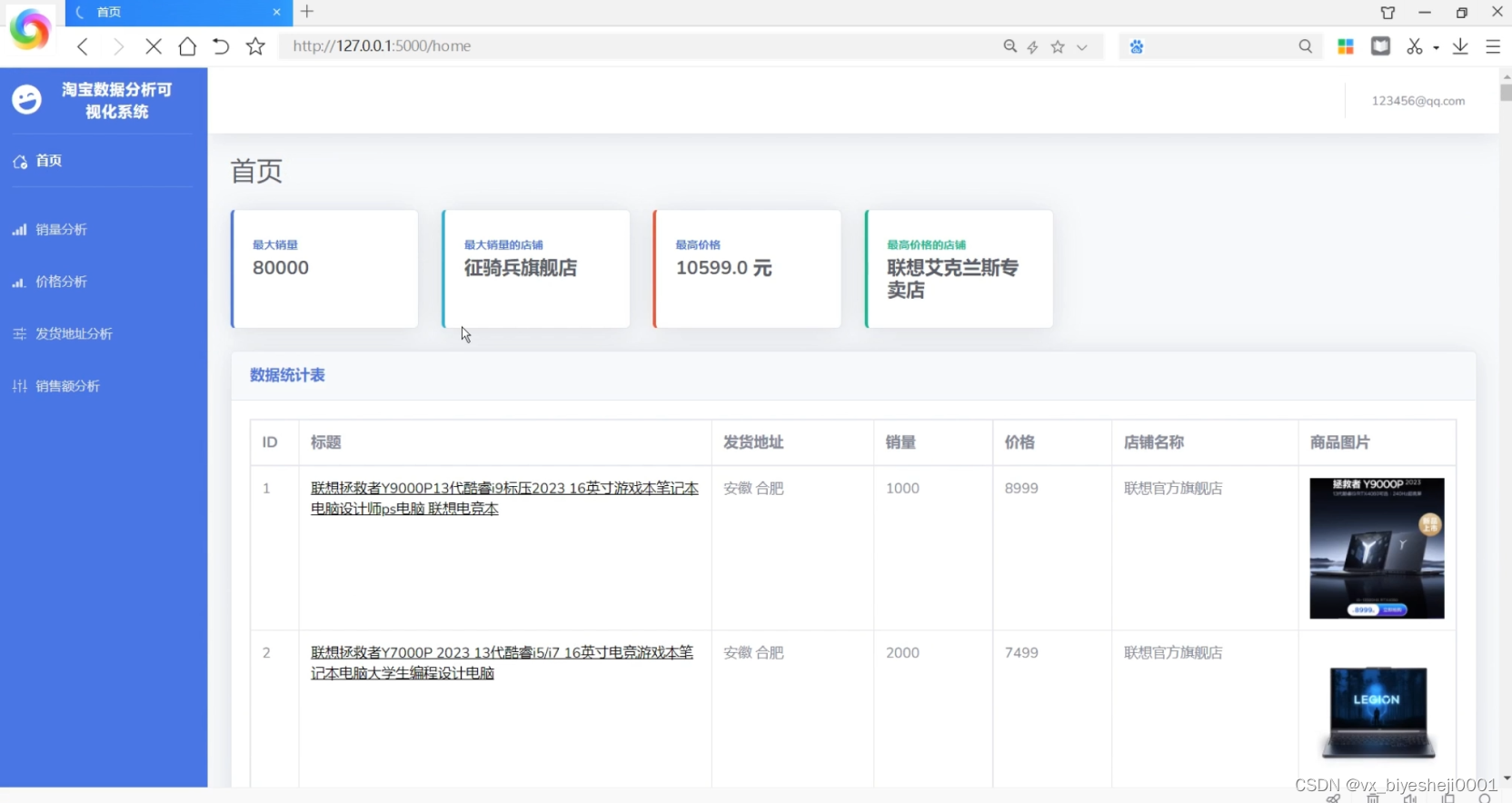
Task: Stop page loading with the X icon
Action: point(153,46)
